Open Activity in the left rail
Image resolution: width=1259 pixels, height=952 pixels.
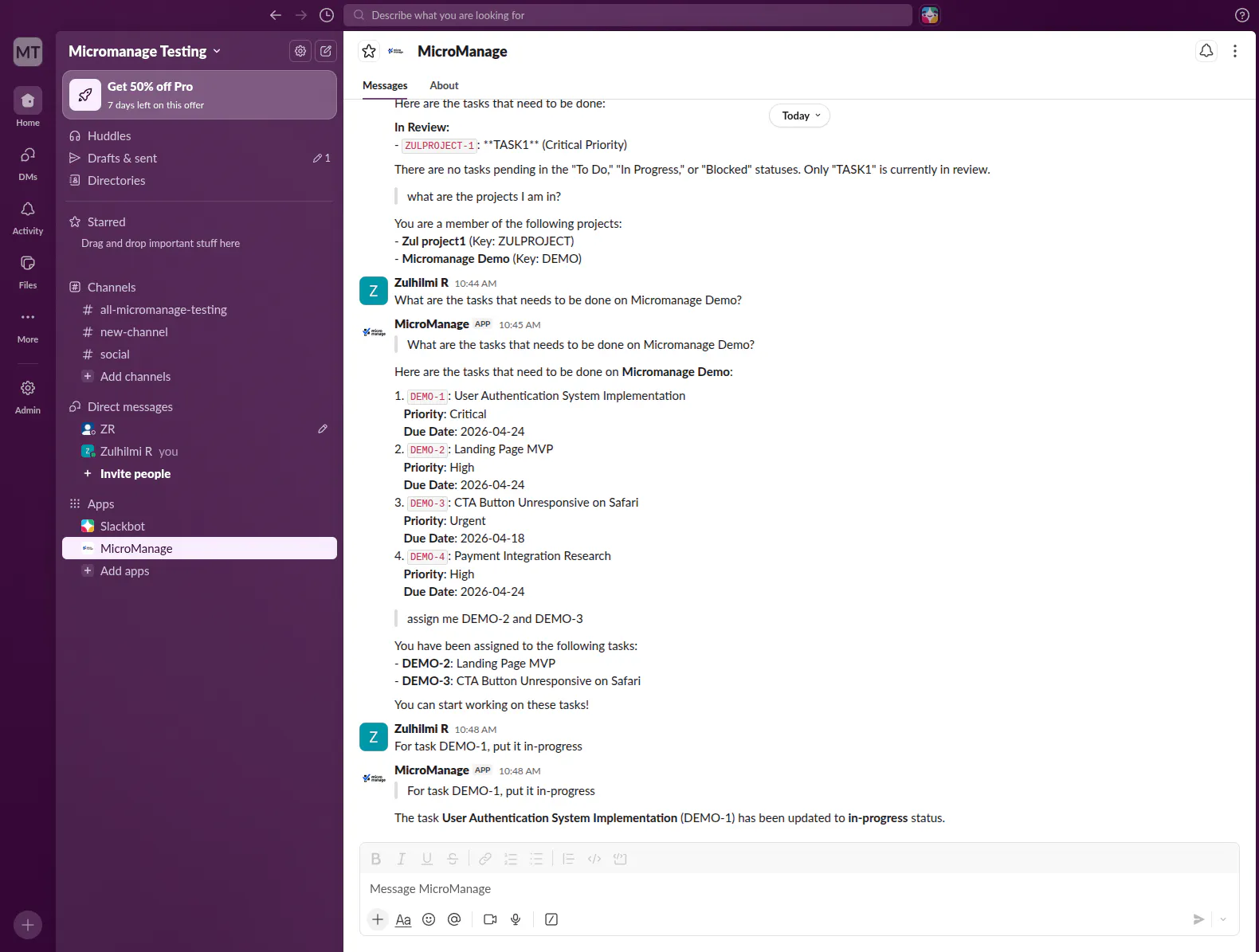point(28,217)
